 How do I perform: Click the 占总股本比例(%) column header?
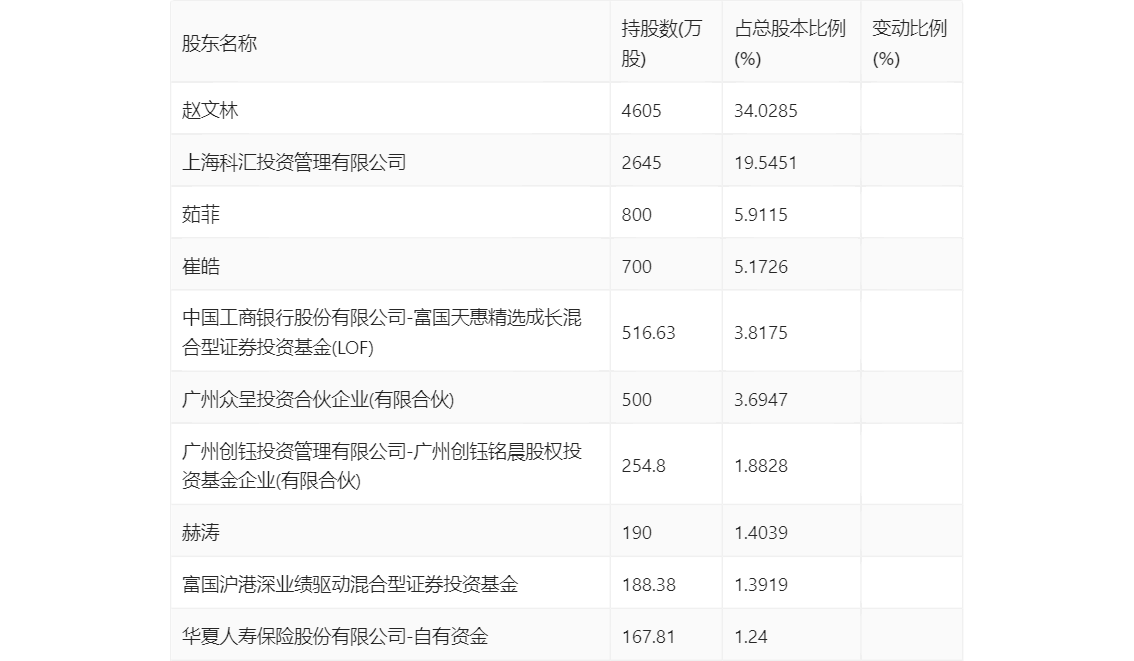[790, 43]
